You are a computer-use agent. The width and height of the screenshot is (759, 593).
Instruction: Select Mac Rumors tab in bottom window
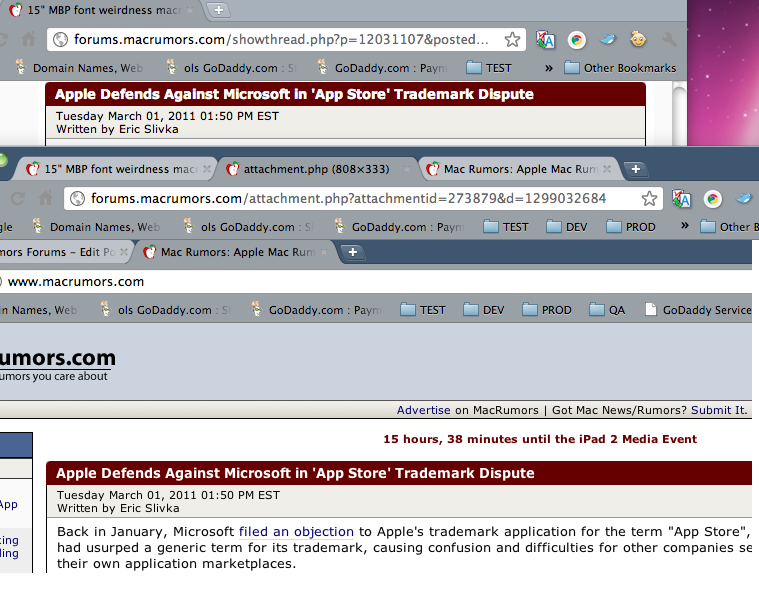[x=237, y=252]
